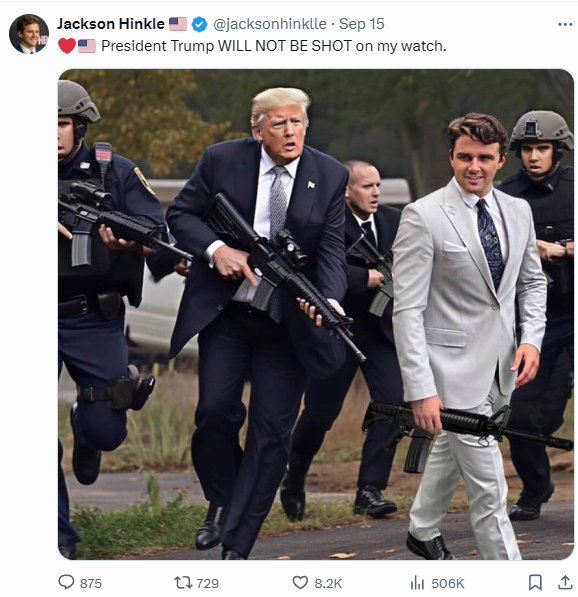Click the 875 replies count
578x597 pixels.
91,583
